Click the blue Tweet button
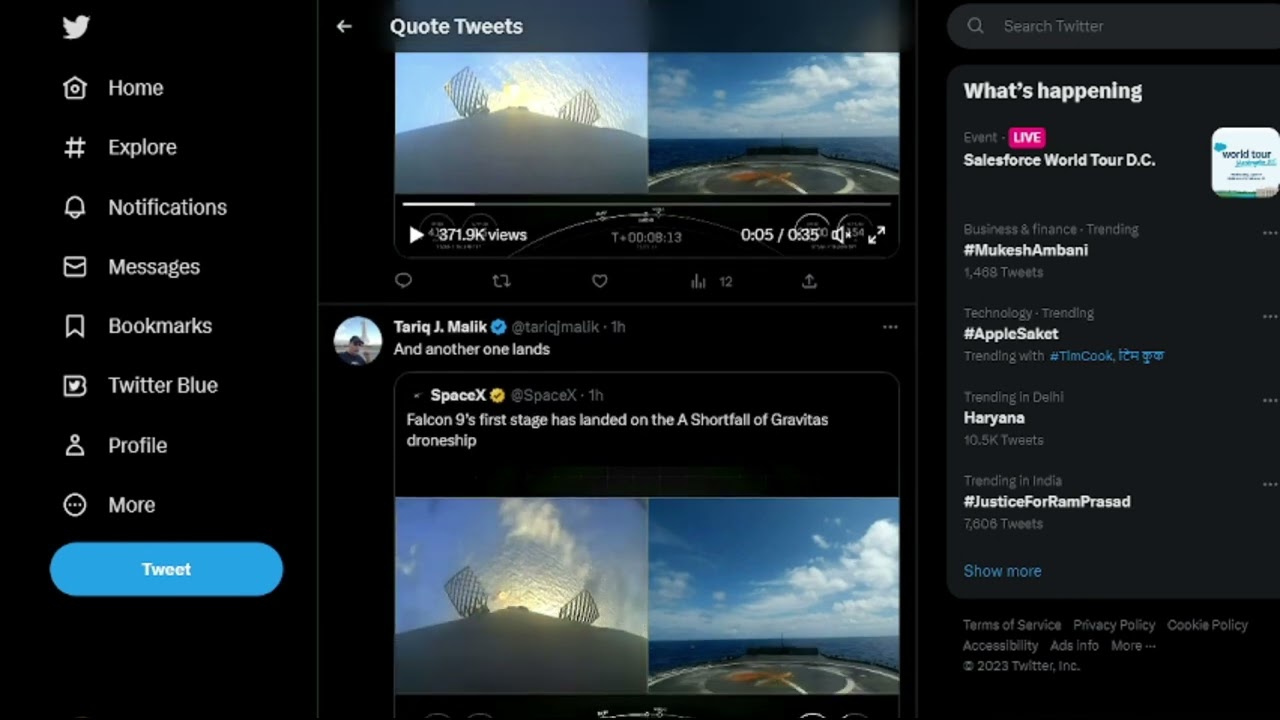 click(166, 569)
